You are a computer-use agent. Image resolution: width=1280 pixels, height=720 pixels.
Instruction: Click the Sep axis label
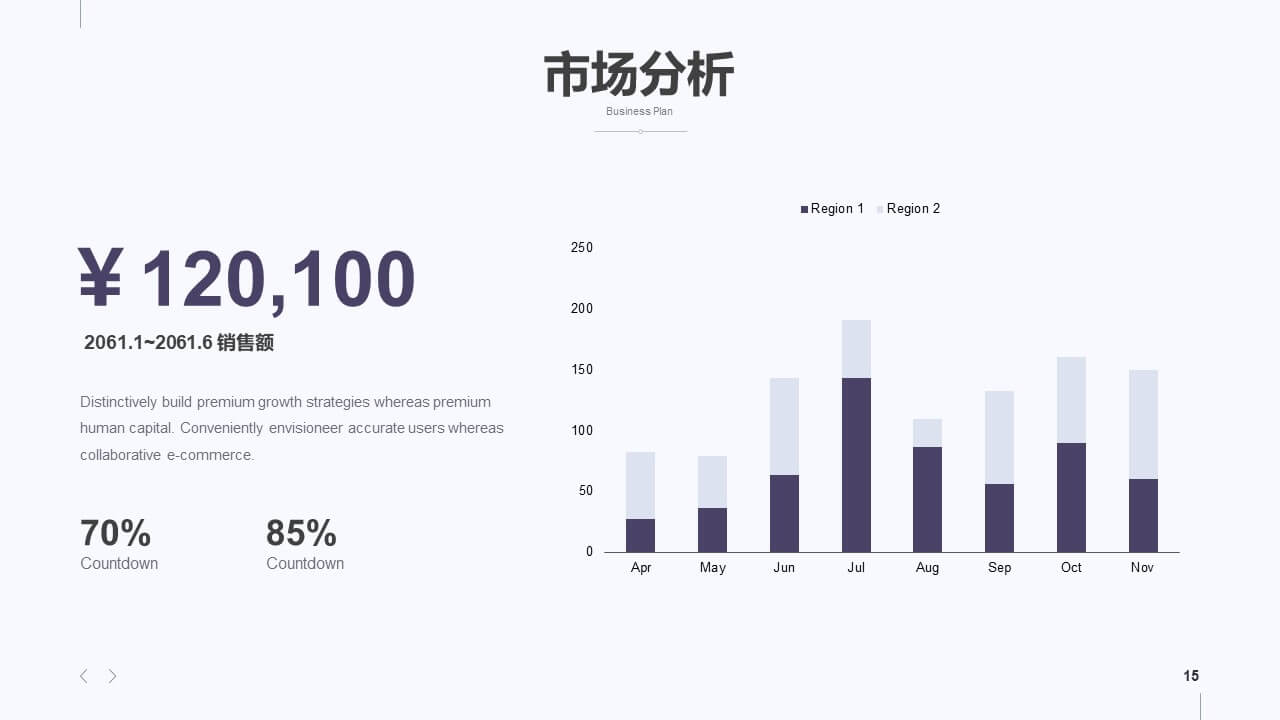click(999, 568)
